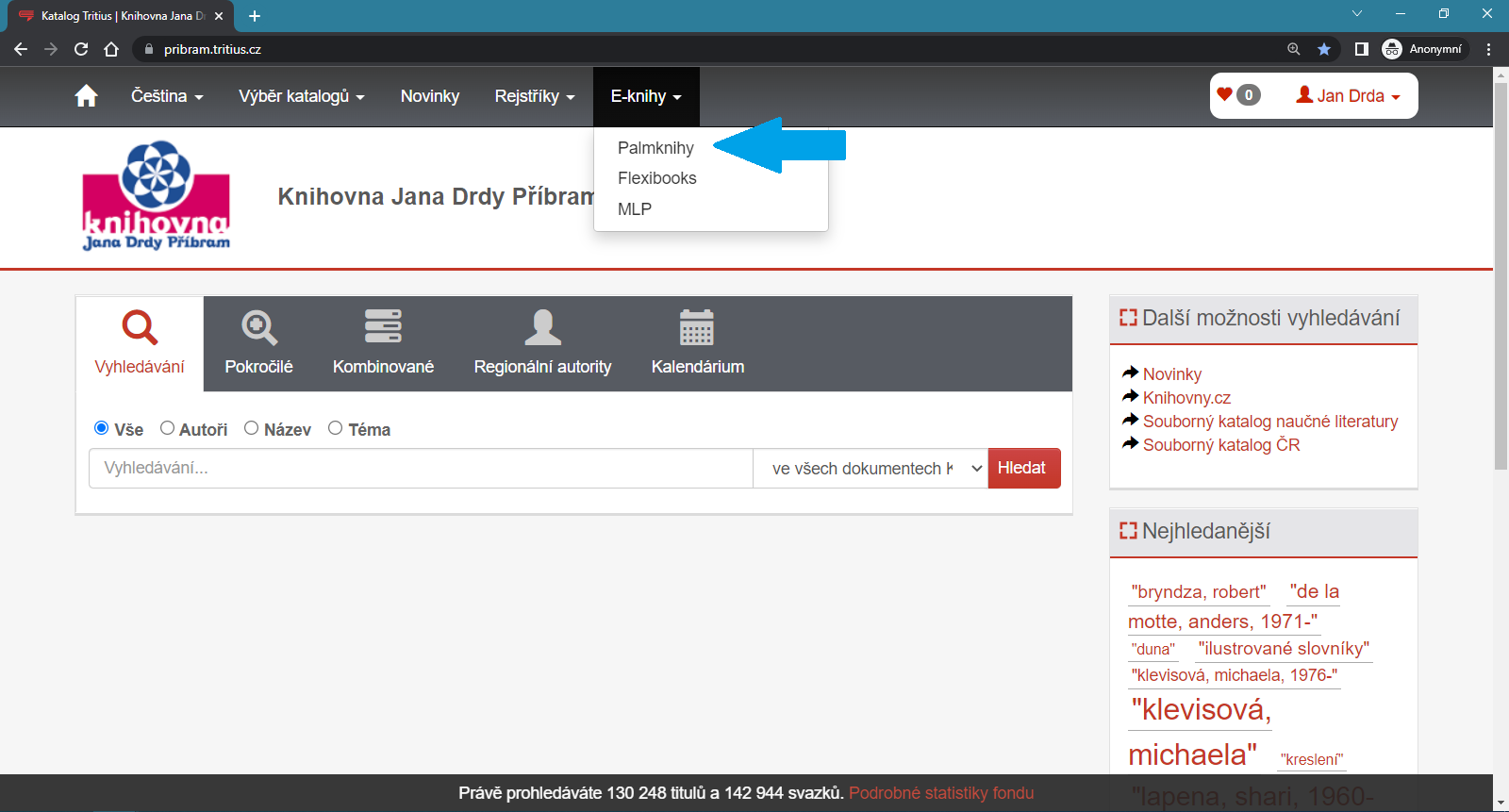Open Regionální autority person icon
The image size is (1509, 812).
click(x=542, y=326)
